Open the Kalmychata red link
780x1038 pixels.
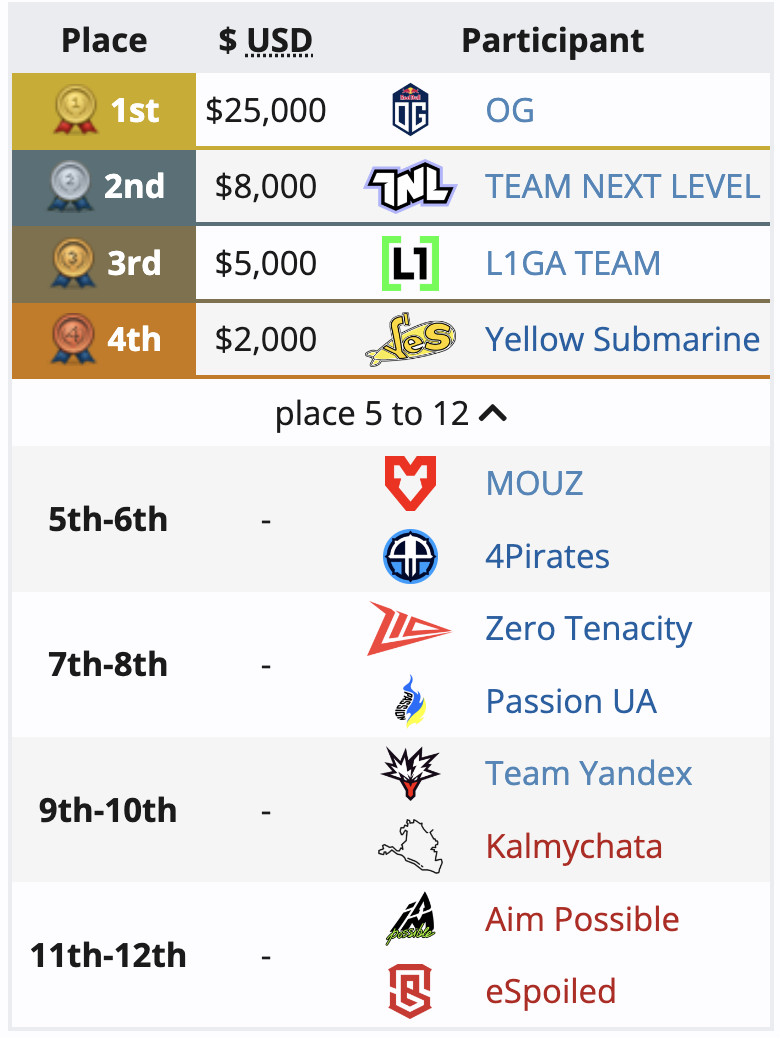[574, 847]
